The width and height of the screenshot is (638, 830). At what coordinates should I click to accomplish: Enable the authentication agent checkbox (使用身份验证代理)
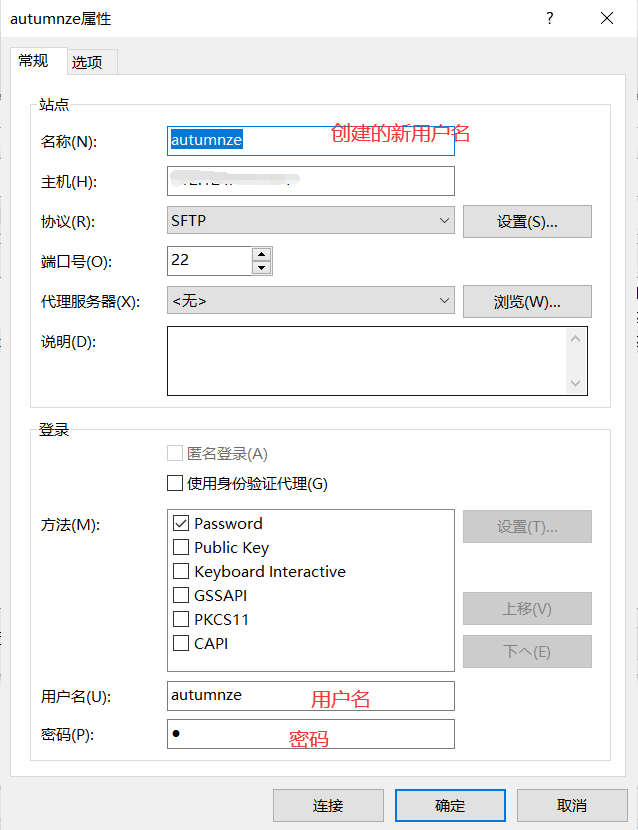(175, 484)
